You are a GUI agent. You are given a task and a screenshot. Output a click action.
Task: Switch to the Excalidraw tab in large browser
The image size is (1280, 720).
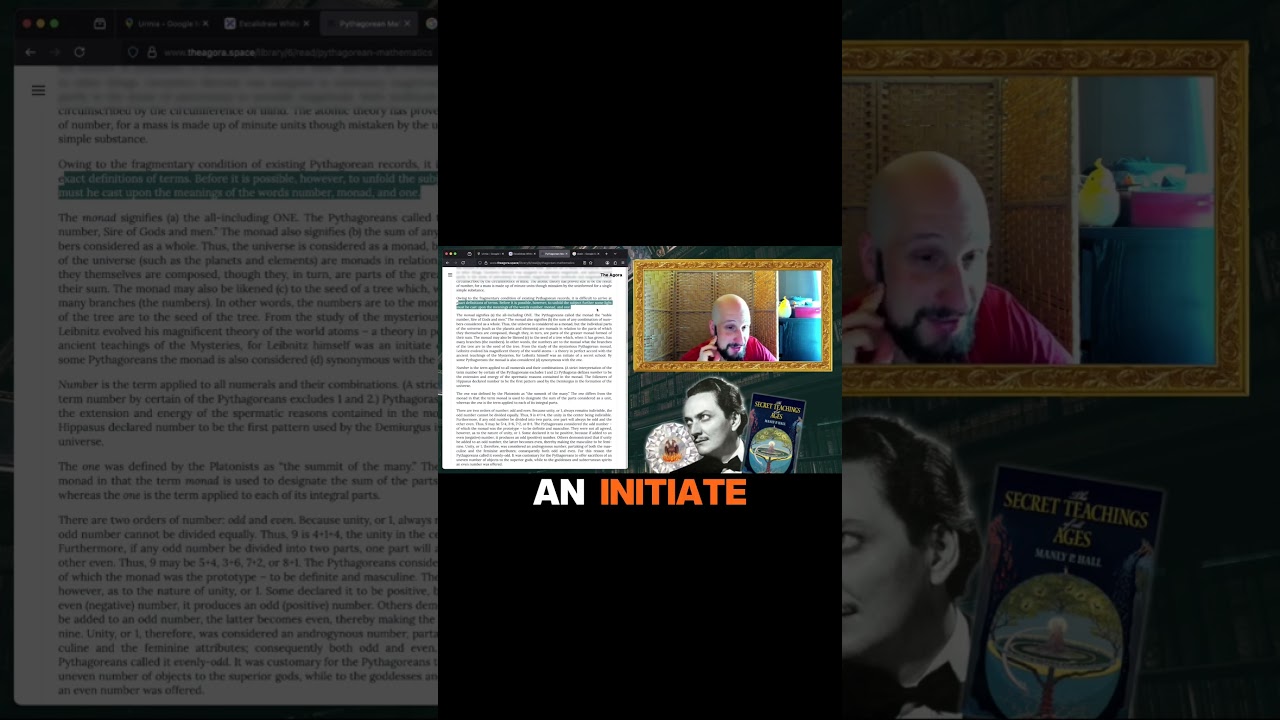point(266,23)
